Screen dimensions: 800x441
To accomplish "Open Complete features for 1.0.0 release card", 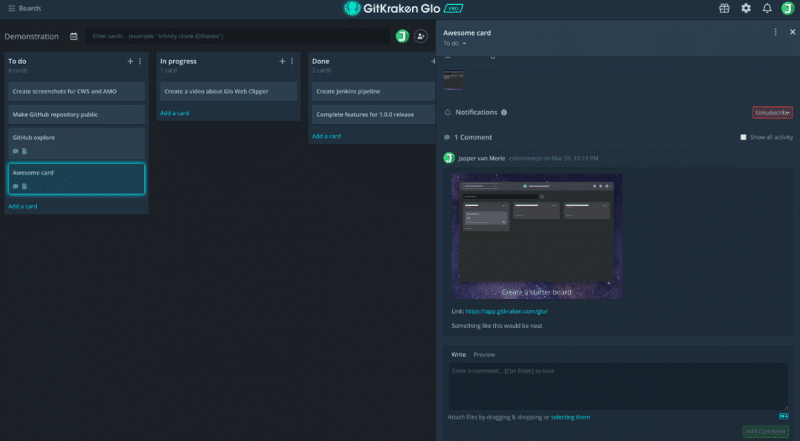I will (x=374, y=114).
